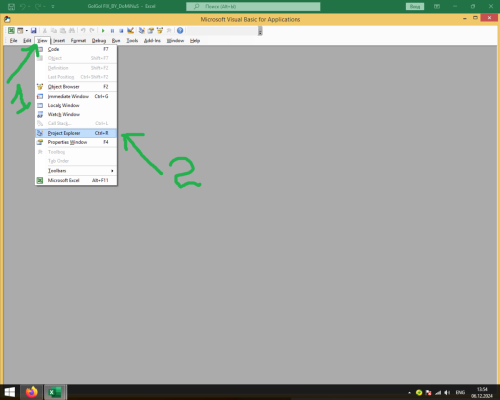Screen dimensions: 500x400
Task: Choose Watch Window in the View menu
Action: point(76,114)
